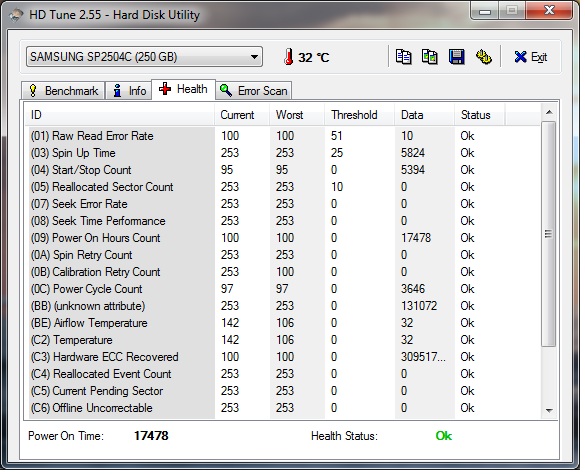
Task: Copy info to clipboard icon
Action: [403, 57]
